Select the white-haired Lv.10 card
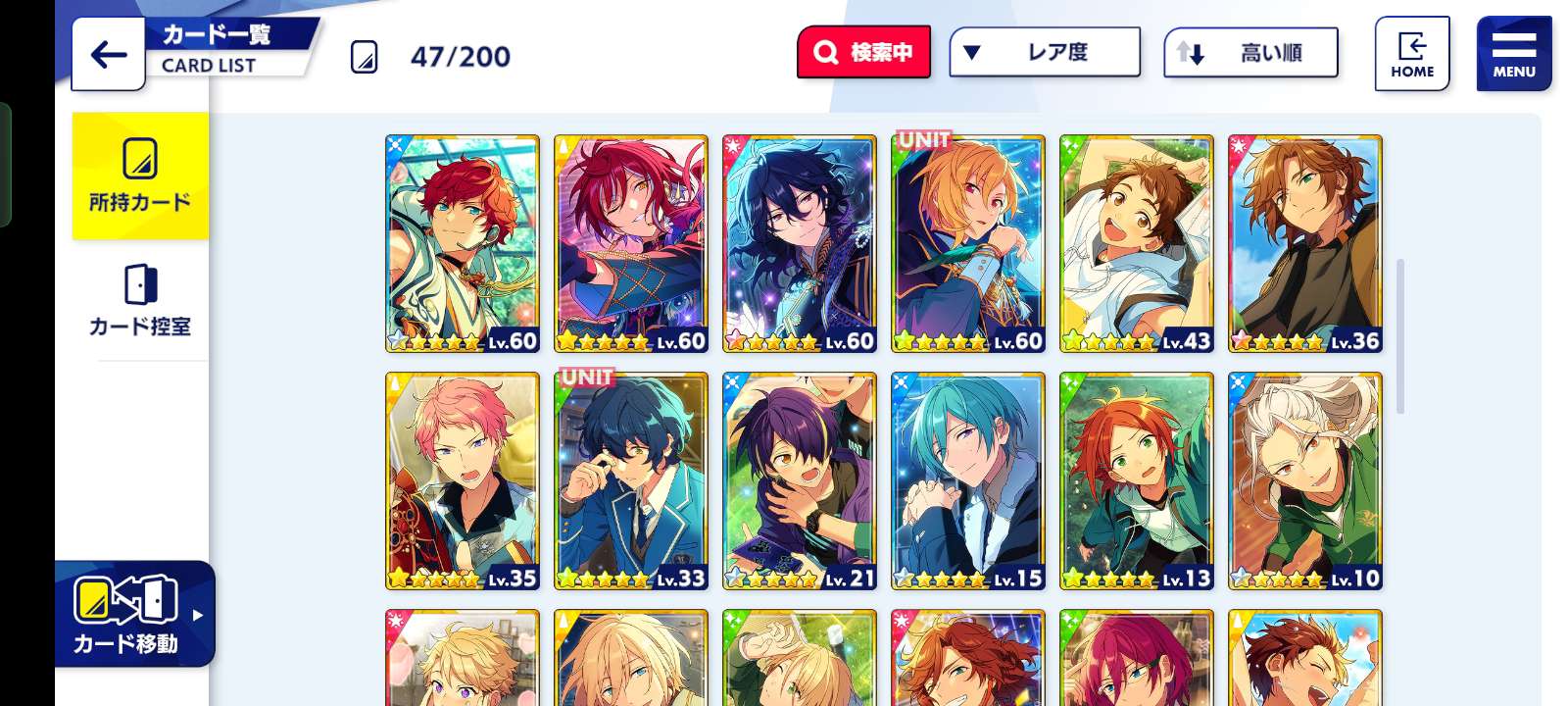This screenshot has height=706, width=1568. click(1305, 481)
